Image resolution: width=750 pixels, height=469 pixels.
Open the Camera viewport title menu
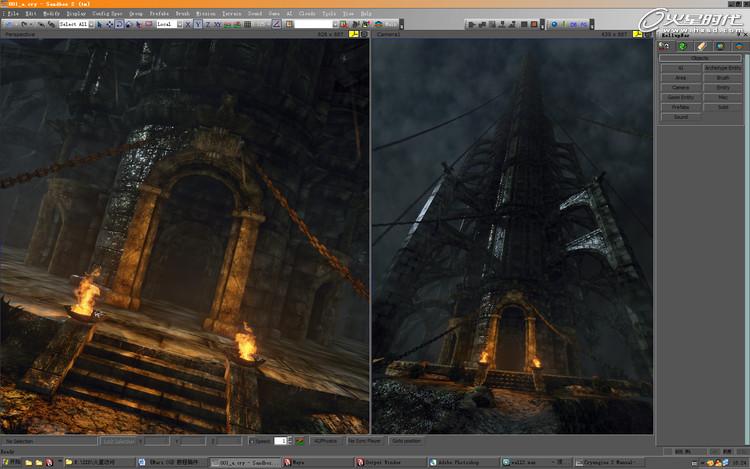388,34
